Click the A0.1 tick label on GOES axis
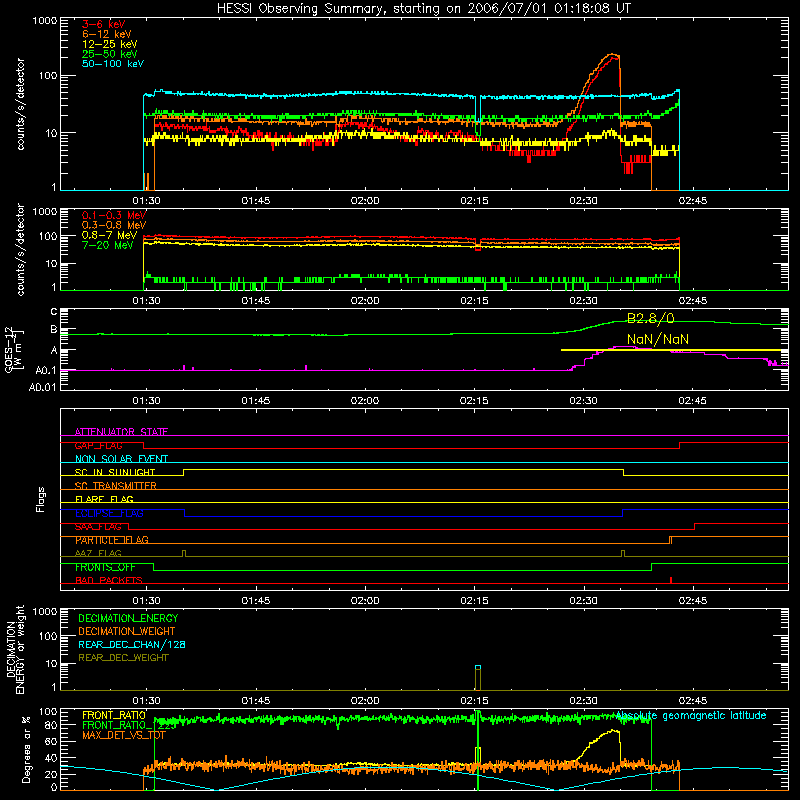Screen dimensions: 800x800 46,370
